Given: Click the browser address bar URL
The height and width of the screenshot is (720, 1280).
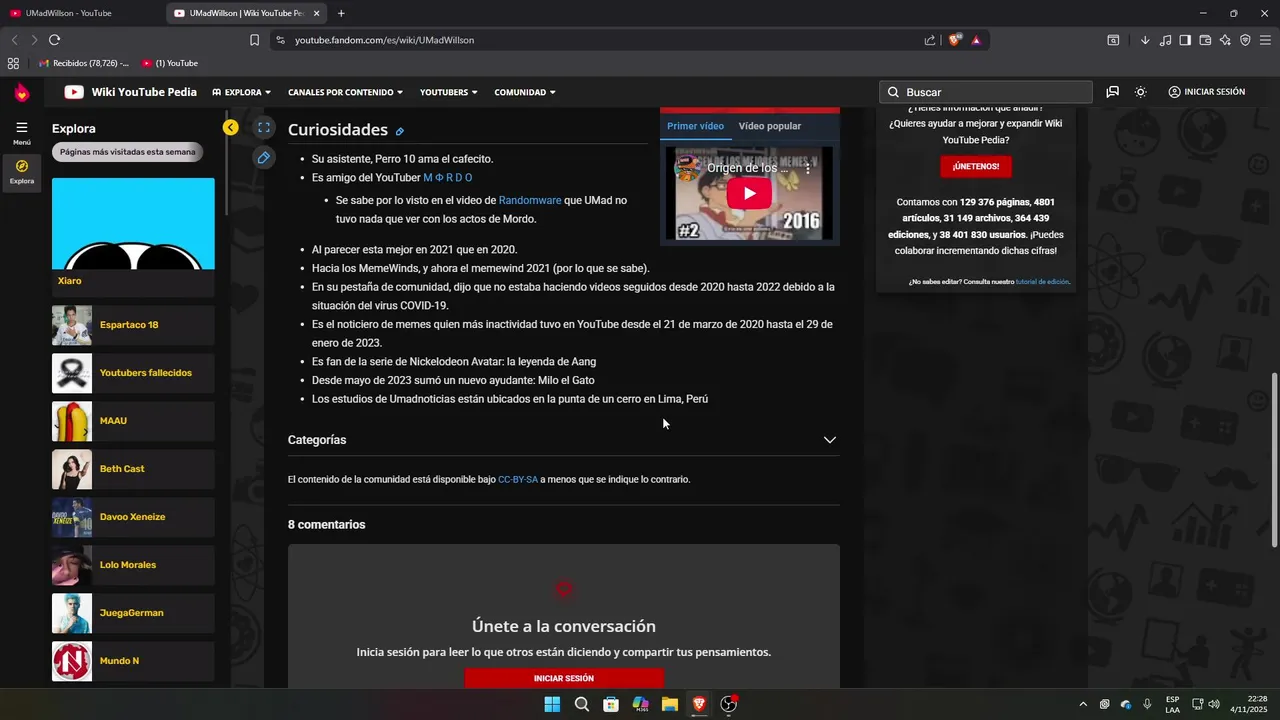Looking at the screenshot, I should tap(384, 40).
